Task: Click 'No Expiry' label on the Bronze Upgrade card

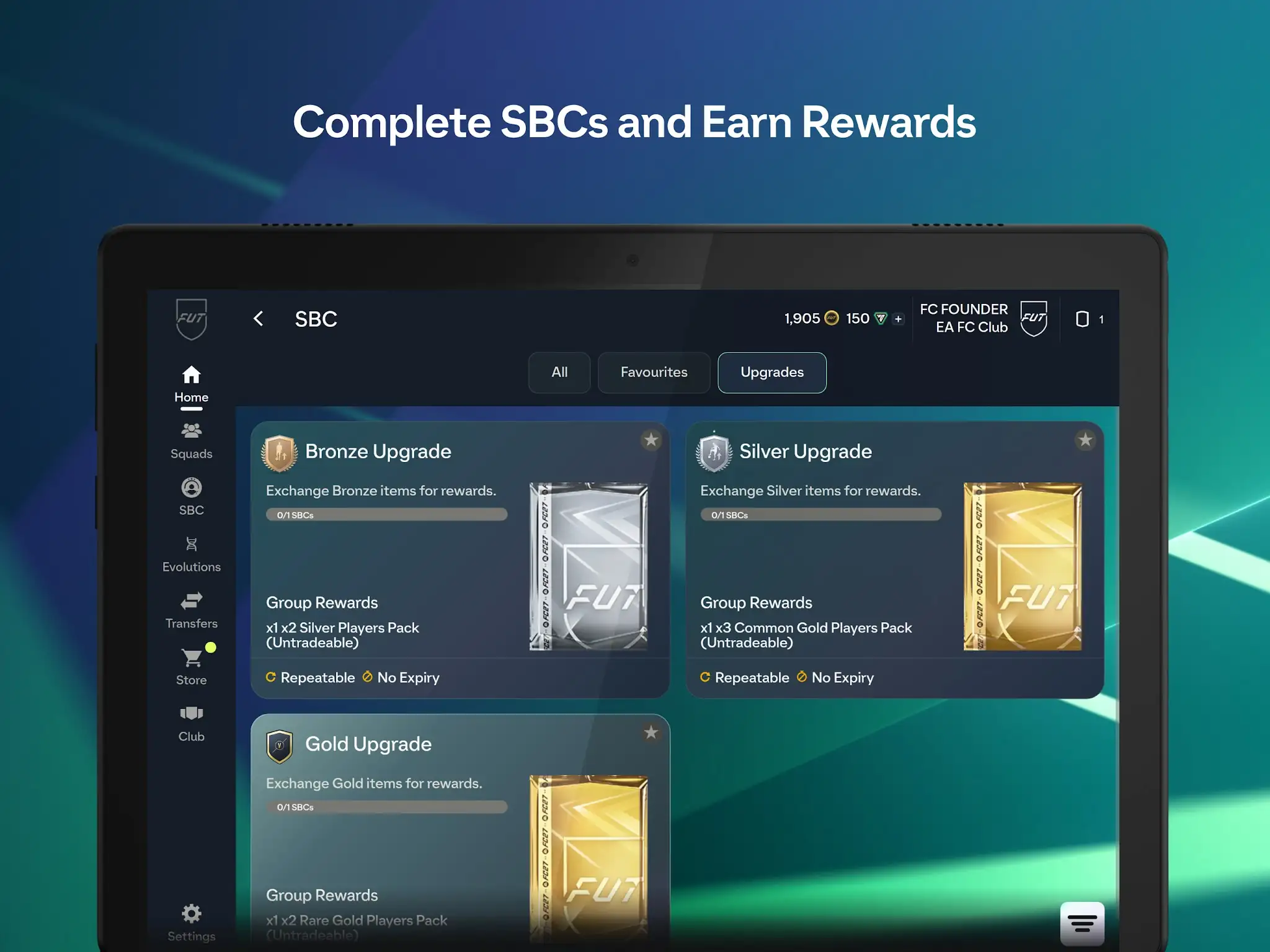Action: [x=408, y=677]
